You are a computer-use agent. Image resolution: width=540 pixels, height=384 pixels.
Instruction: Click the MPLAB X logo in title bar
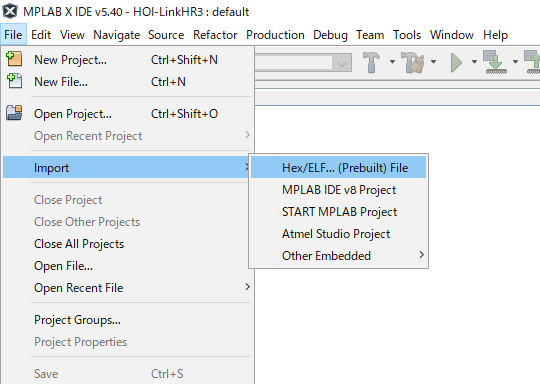click(x=10, y=11)
